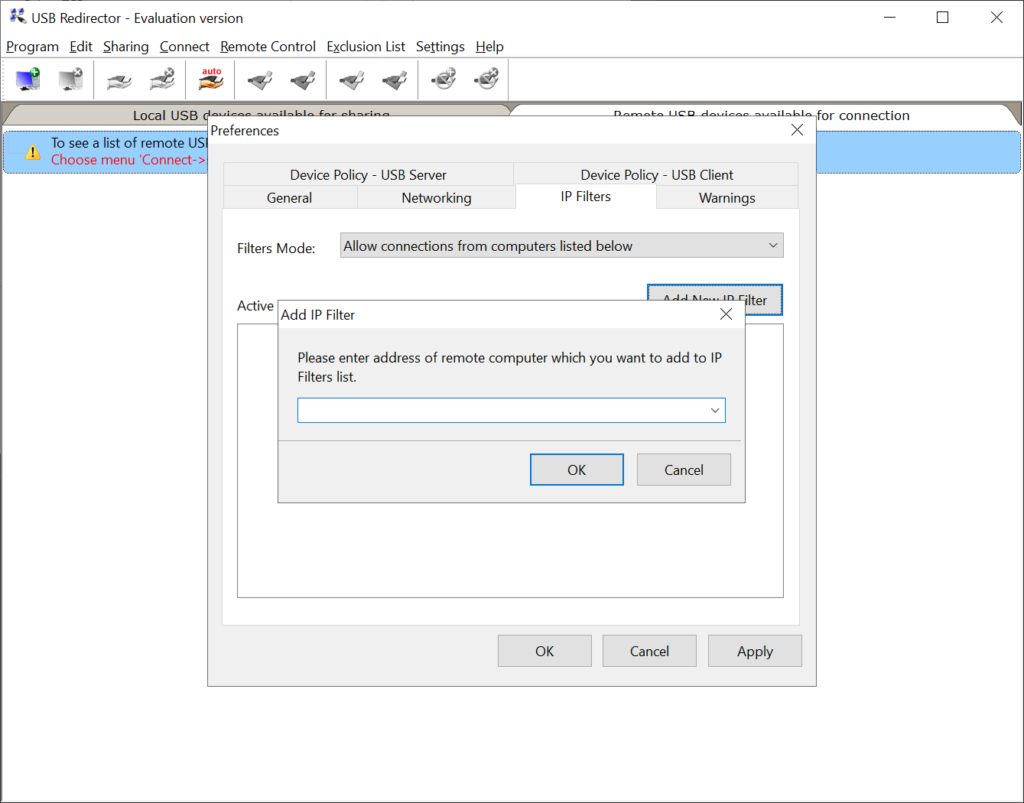
Task: Close the Add IP Filter dialog
Action: click(x=726, y=314)
